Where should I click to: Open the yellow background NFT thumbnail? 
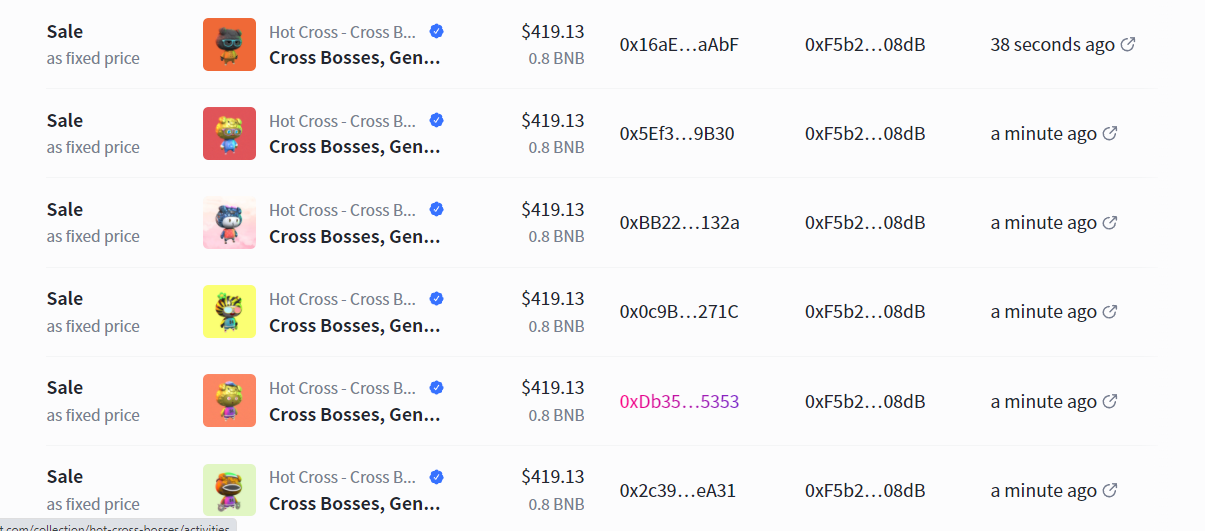point(229,312)
